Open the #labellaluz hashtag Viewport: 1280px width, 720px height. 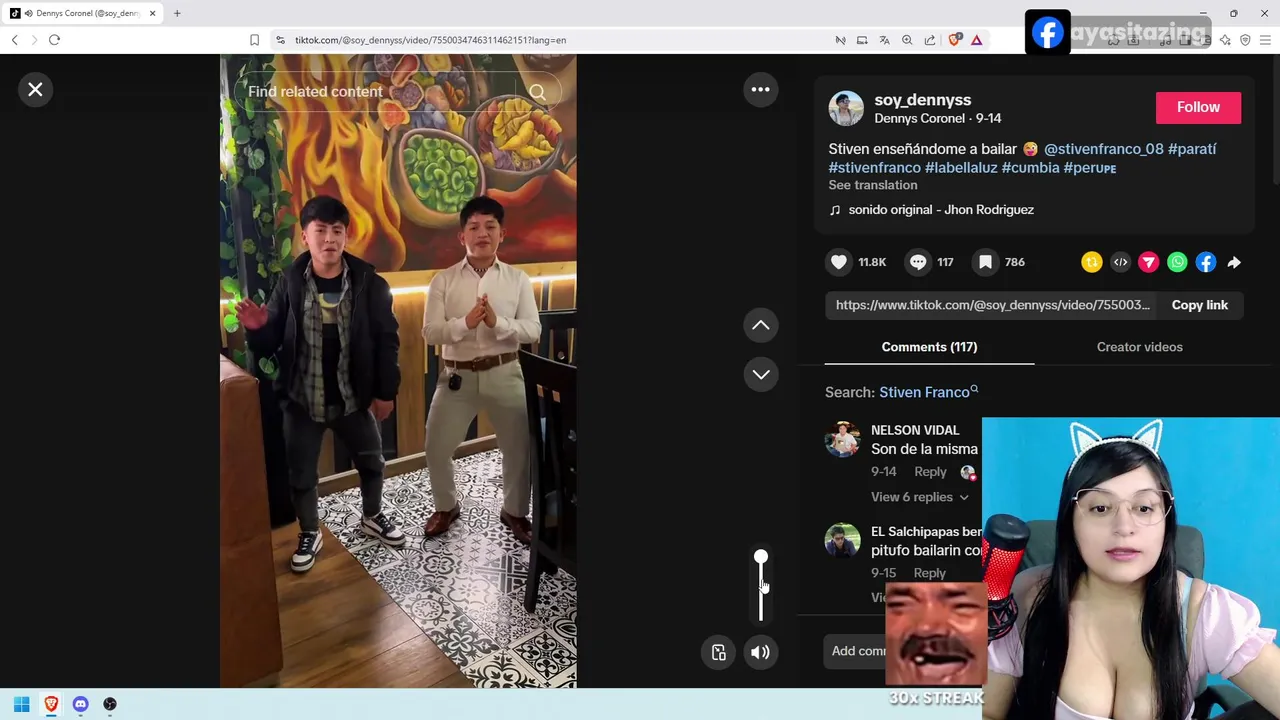961,168
